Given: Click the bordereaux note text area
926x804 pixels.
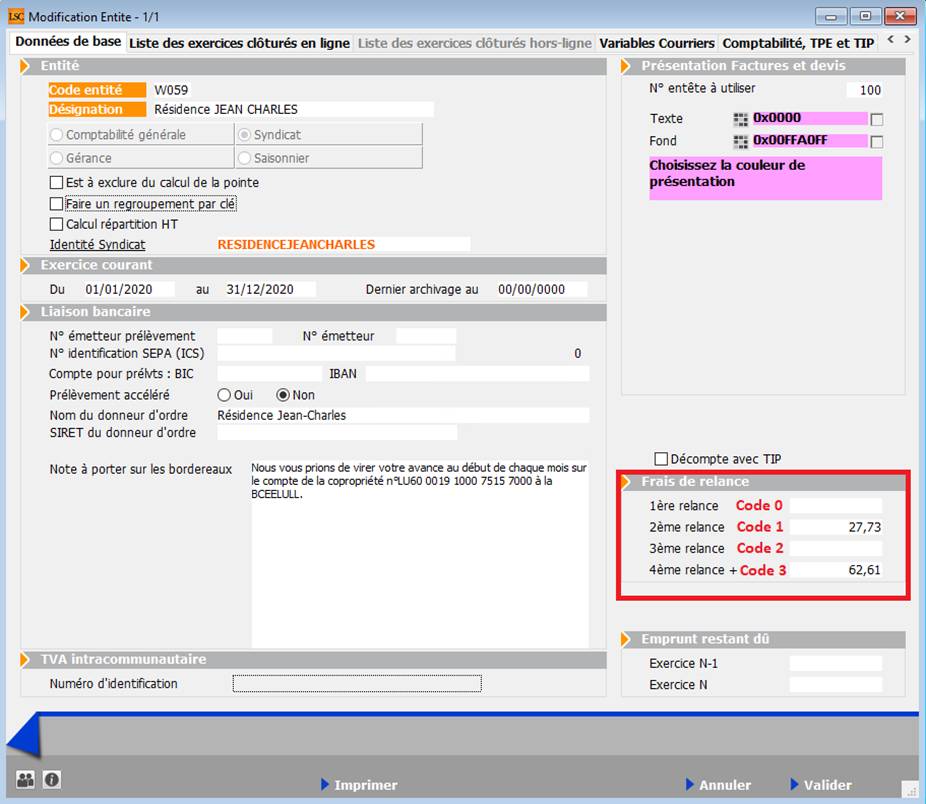Looking at the screenshot, I should [x=420, y=554].
